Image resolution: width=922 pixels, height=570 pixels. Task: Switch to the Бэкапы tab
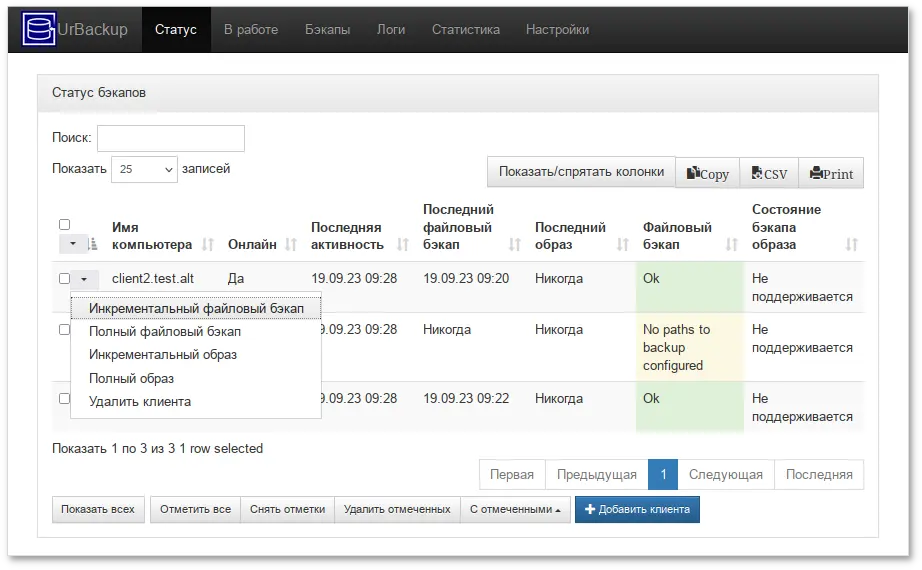point(328,29)
